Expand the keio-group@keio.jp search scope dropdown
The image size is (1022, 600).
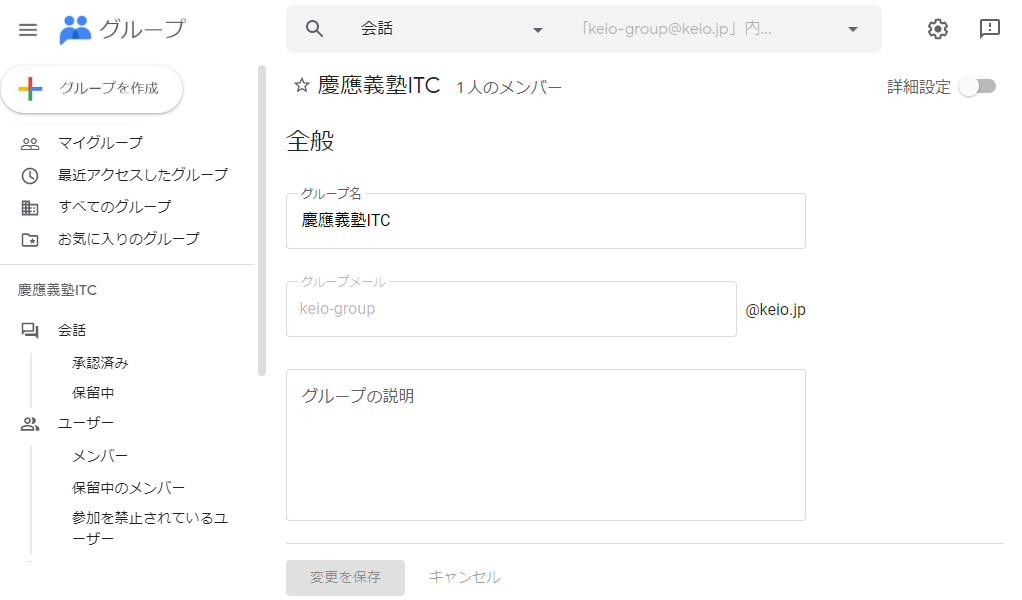(852, 29)
